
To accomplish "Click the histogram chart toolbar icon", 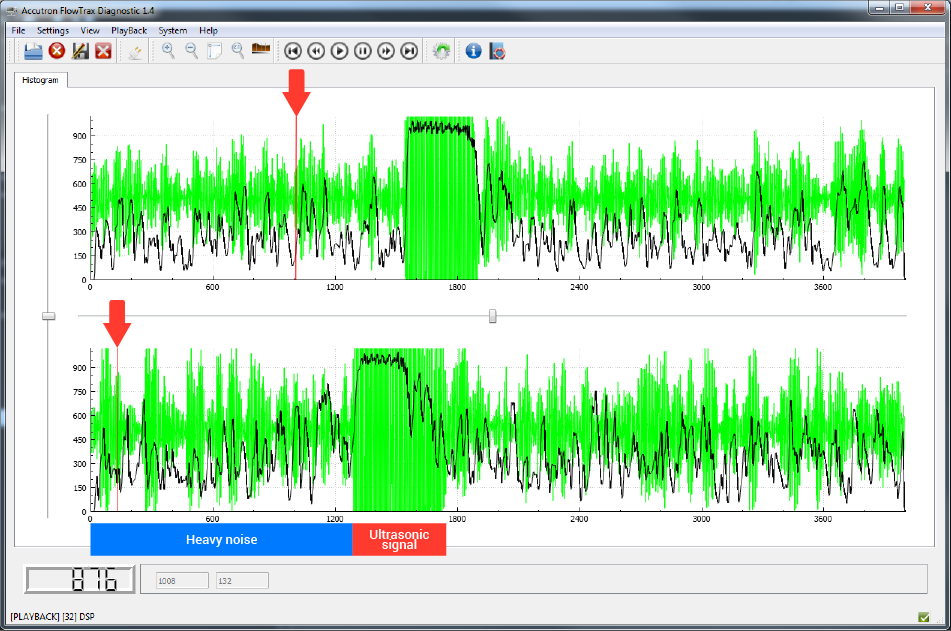I will pos(261,50).
